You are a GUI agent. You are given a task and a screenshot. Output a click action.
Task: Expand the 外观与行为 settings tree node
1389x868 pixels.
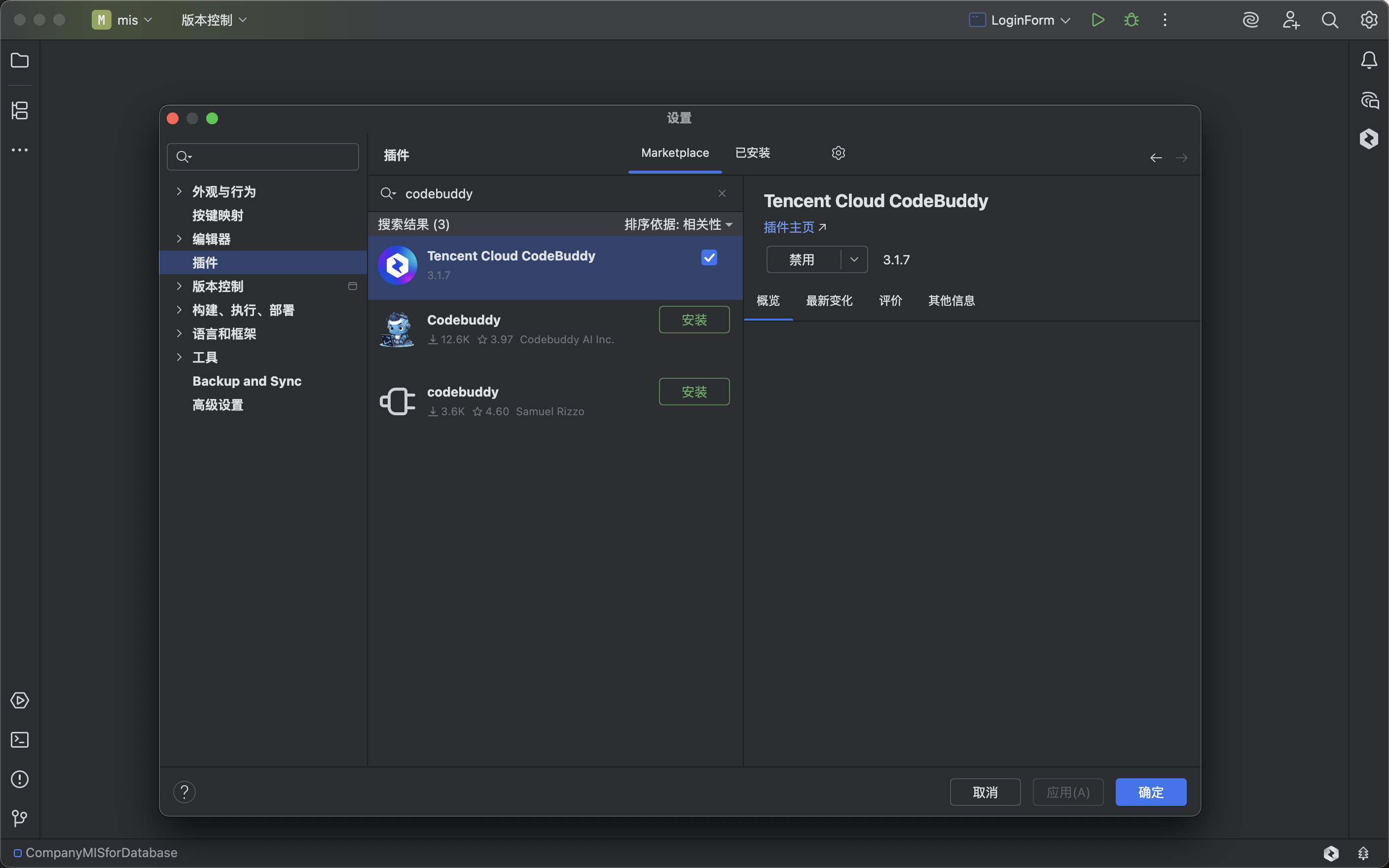click(179, 191)
